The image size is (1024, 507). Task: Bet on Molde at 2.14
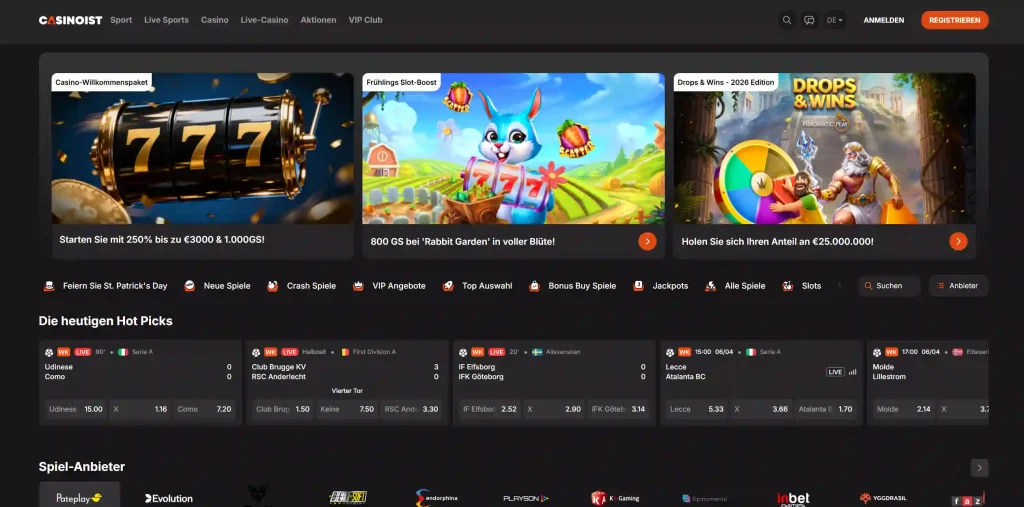coord(904,409)
